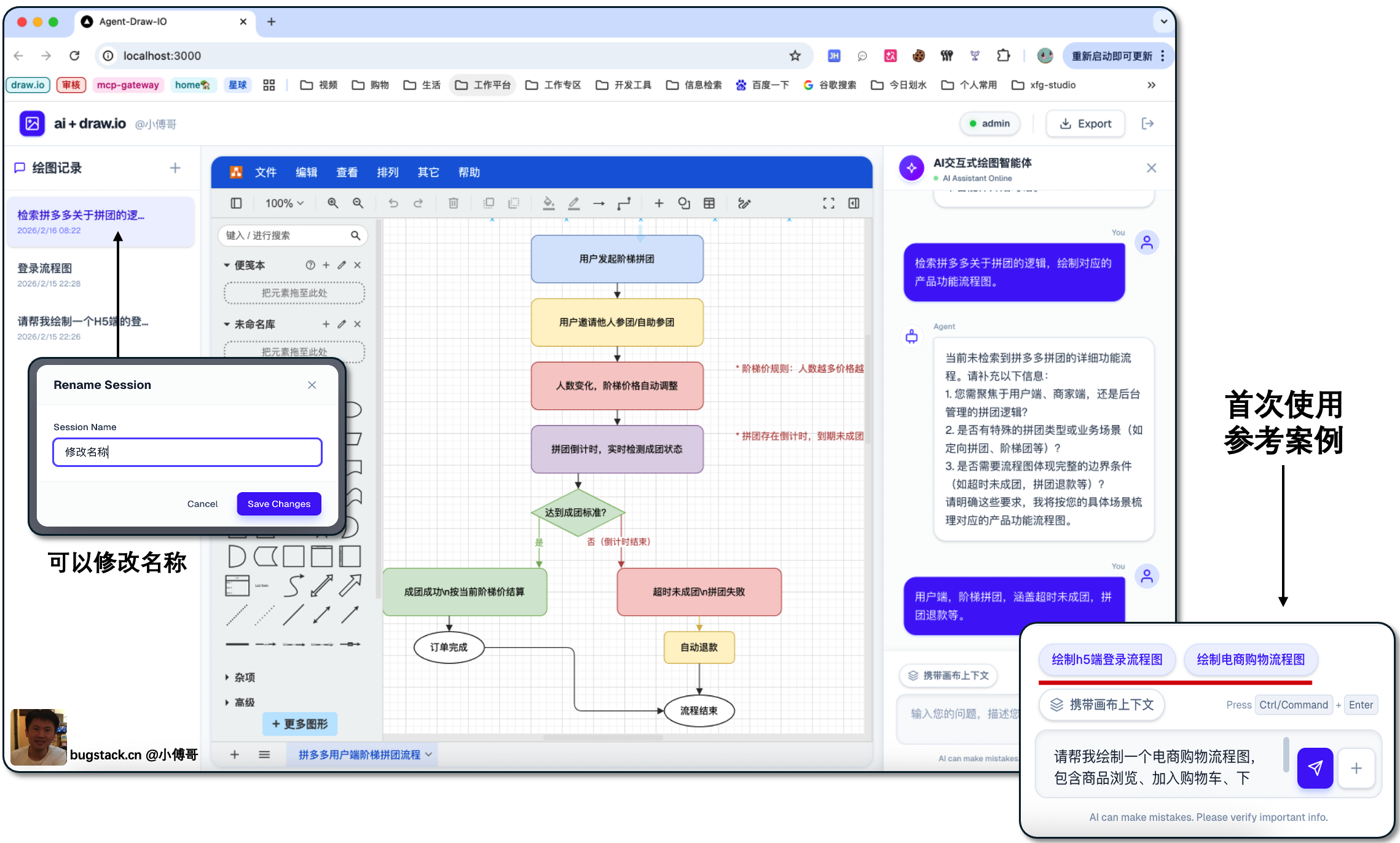This screenshot has height=843, width=1400.
Task: Open the 排列 menu
Action: point(387,173)
